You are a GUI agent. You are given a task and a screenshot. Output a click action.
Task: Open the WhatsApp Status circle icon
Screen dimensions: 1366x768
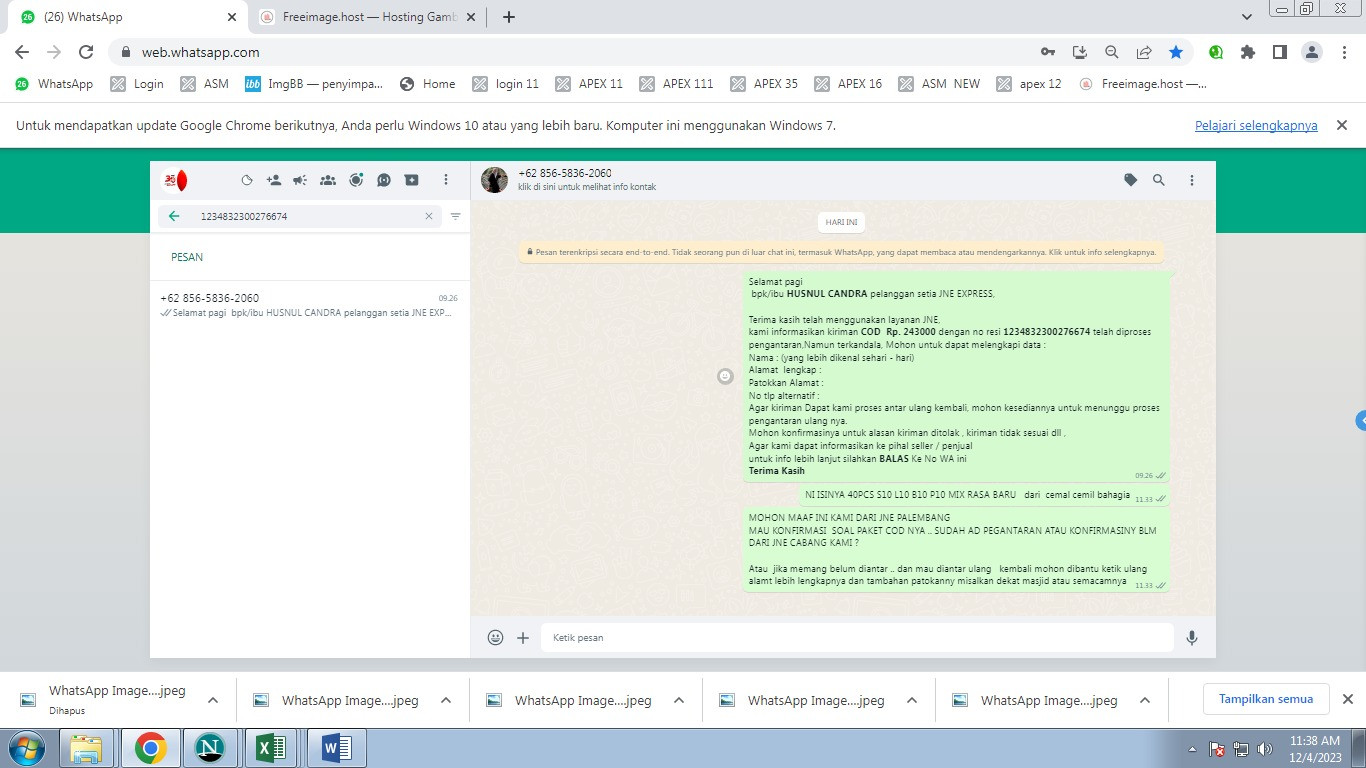click(247, 180)
